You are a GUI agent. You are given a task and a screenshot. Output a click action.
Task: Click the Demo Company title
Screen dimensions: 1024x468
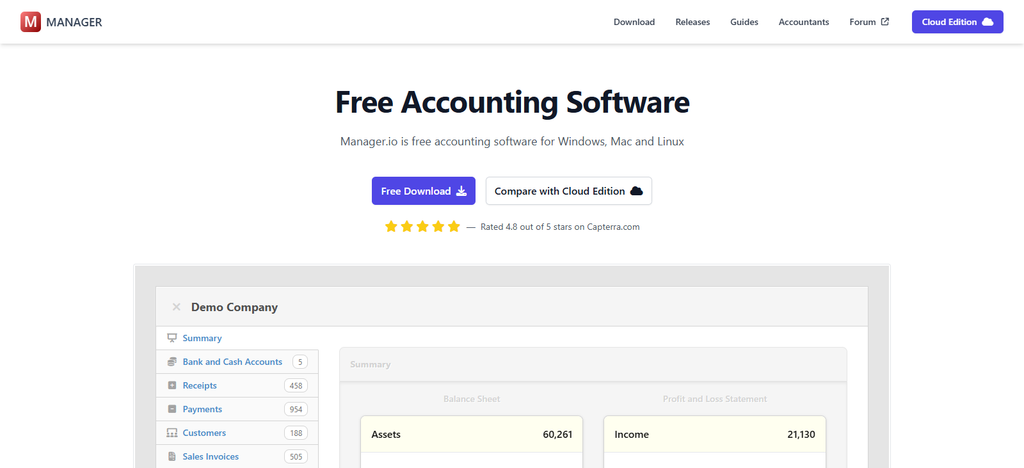click(234, 307)
